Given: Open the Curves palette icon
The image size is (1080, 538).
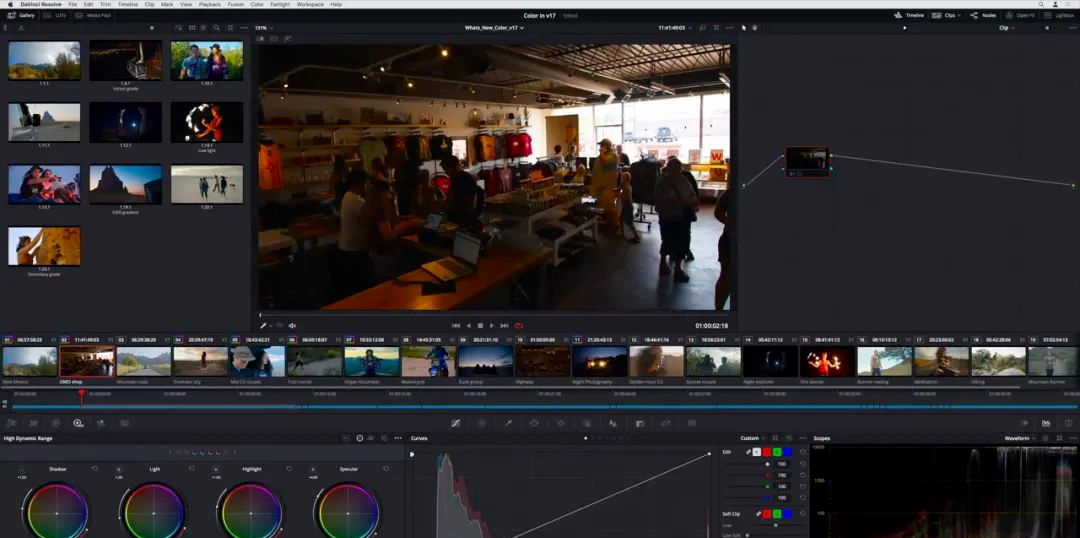Looking at the screenshot, I should pyautogui.click(x=455, y=423).
